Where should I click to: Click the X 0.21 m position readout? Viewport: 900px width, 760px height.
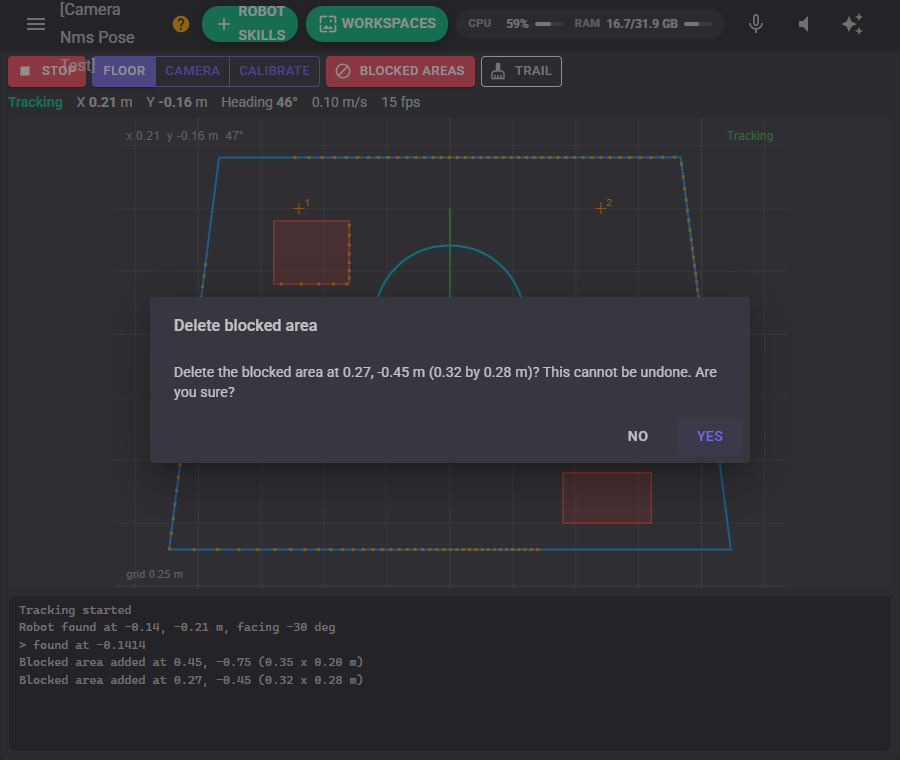point(104,102)
